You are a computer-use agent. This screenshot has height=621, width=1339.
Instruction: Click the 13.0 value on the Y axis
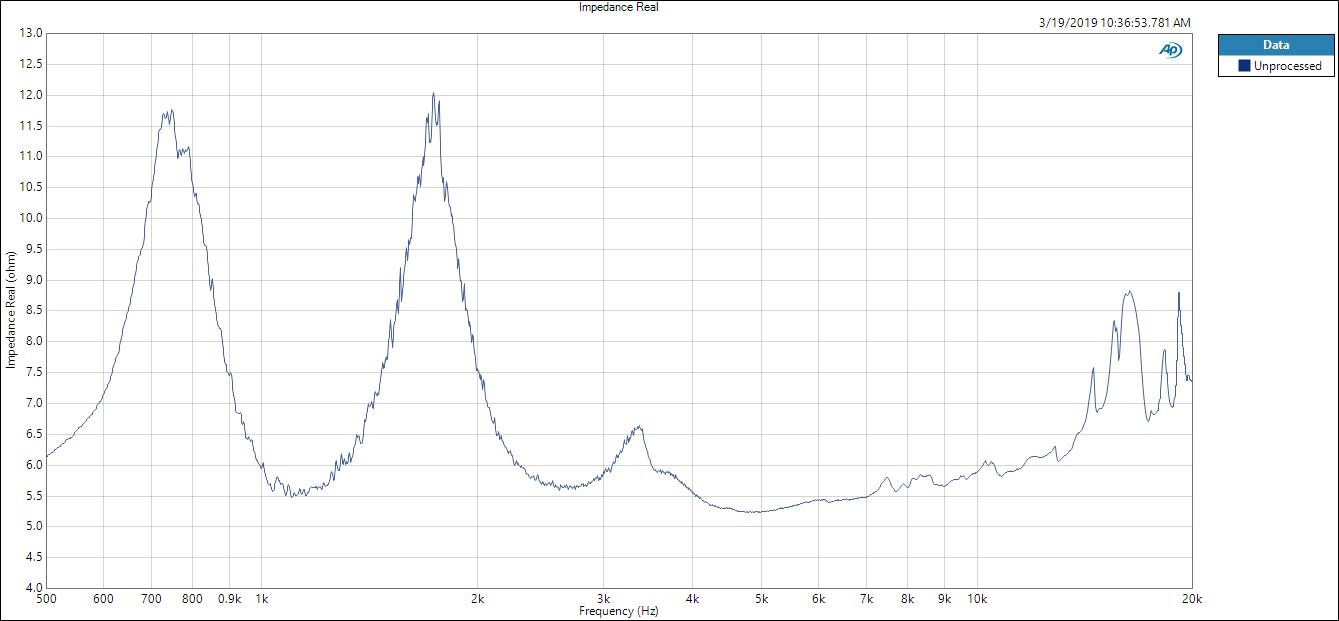31,33
